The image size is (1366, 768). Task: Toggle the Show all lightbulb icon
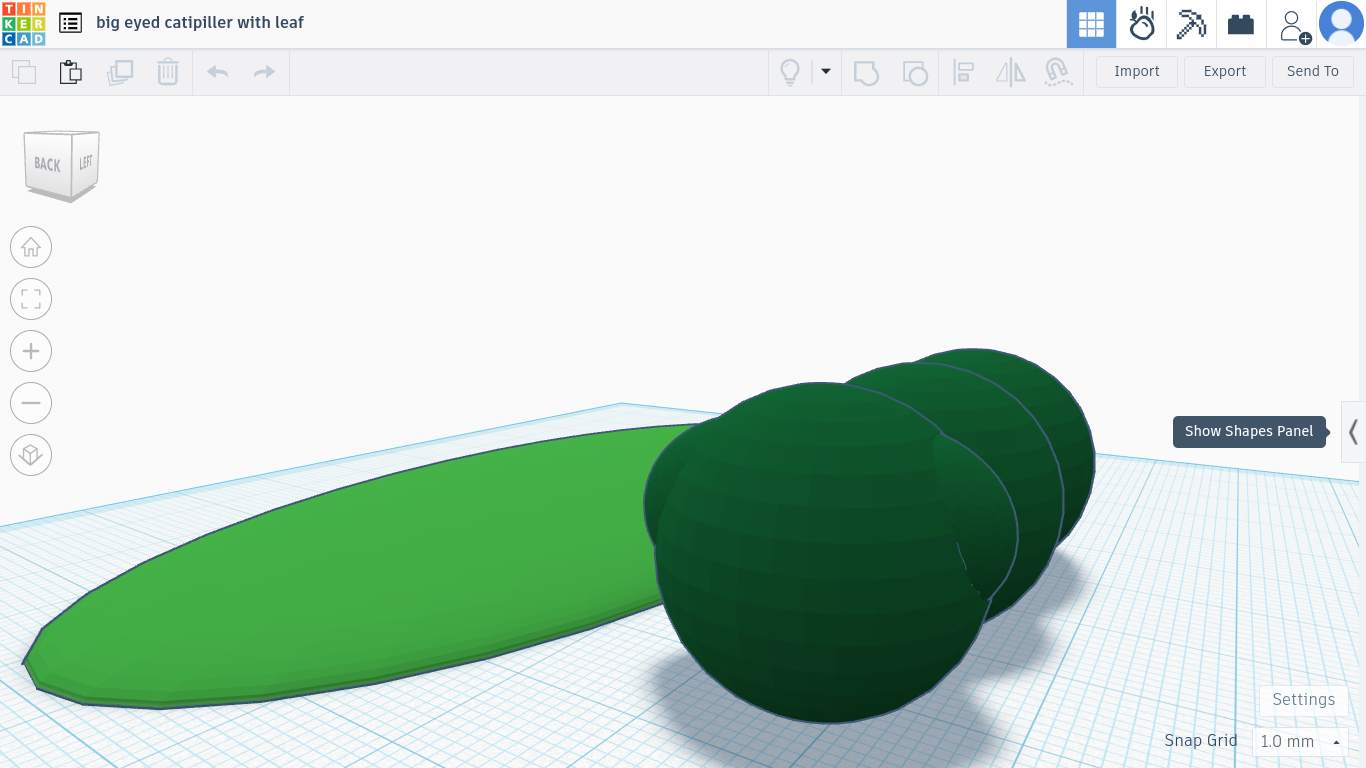[790, 72]
